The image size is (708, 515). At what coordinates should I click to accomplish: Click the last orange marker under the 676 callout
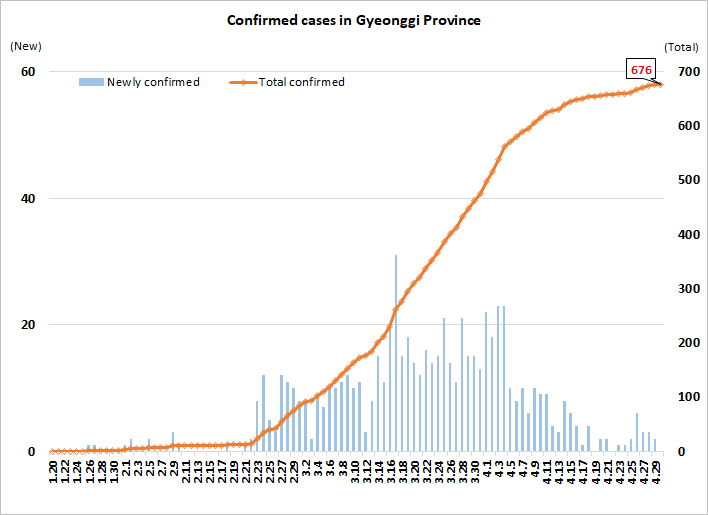tap(661, 84)
